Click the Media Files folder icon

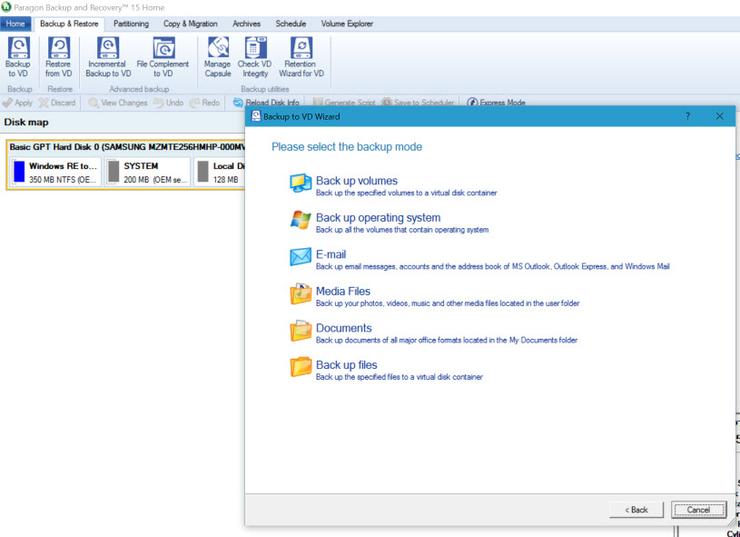click(x=301, y=294)
